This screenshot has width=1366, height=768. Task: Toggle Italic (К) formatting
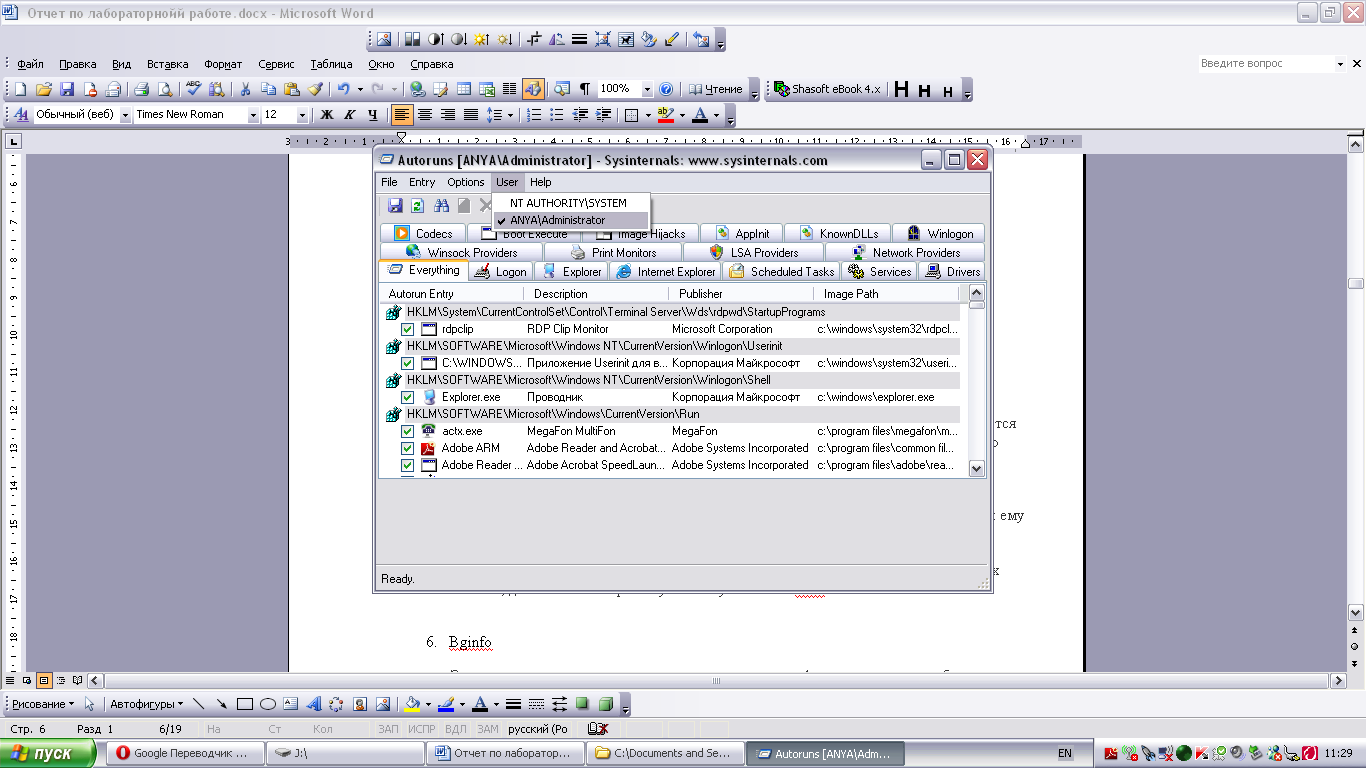[x=350, y=115]
